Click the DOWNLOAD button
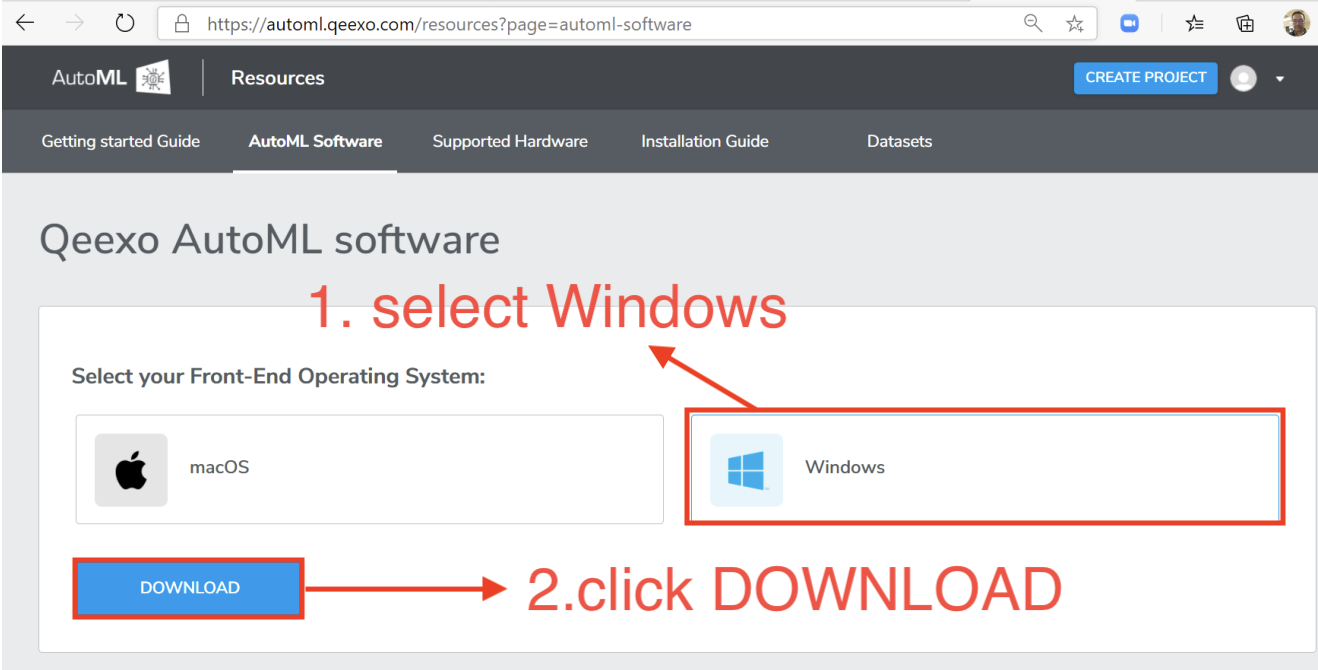The height and width of the screenshot is (670, 1318). click(190, 588)
